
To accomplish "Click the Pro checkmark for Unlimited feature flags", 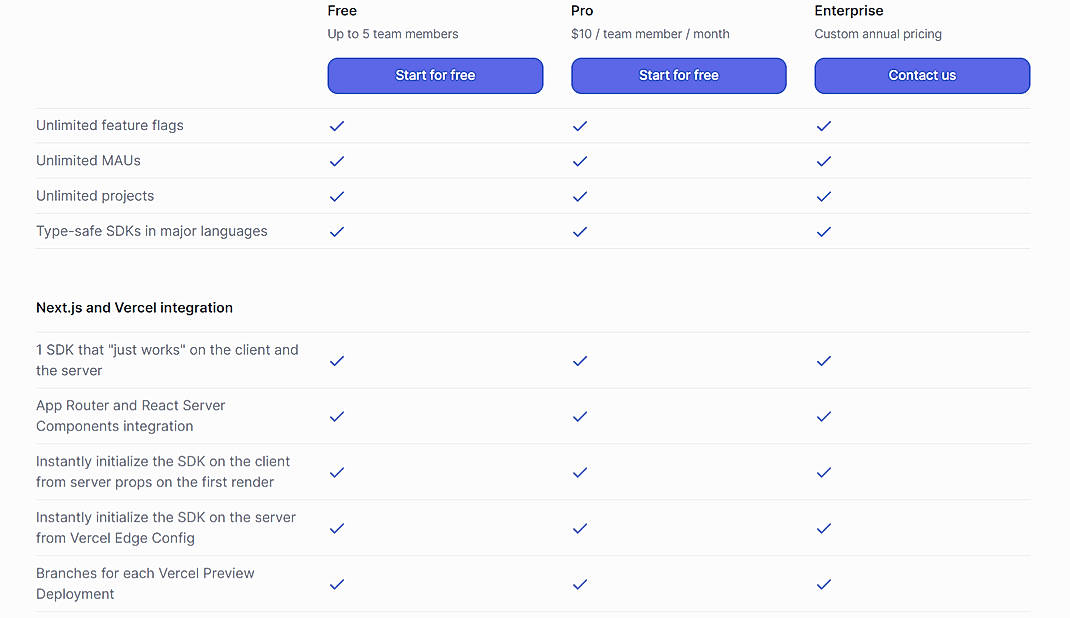I will (x=580, y=126).
